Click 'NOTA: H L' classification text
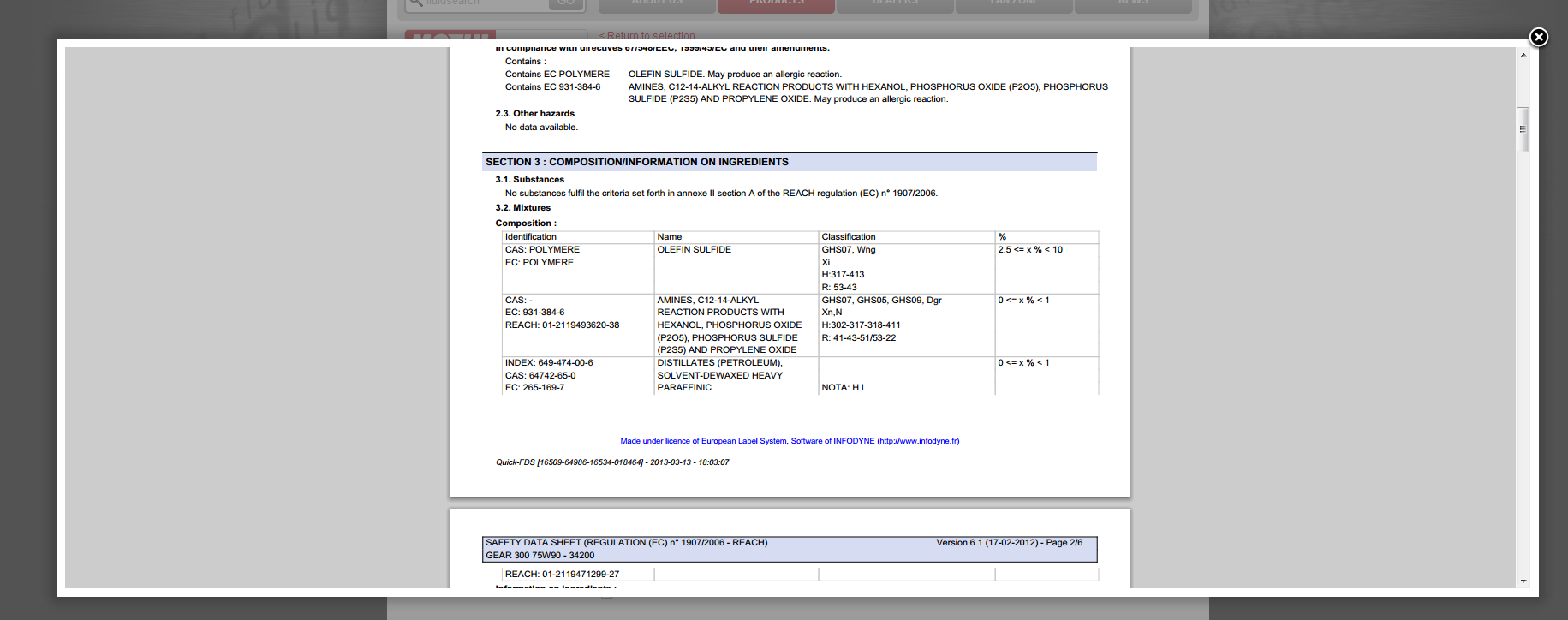Viewport: 1568px width, 620px height. (844, 388)
